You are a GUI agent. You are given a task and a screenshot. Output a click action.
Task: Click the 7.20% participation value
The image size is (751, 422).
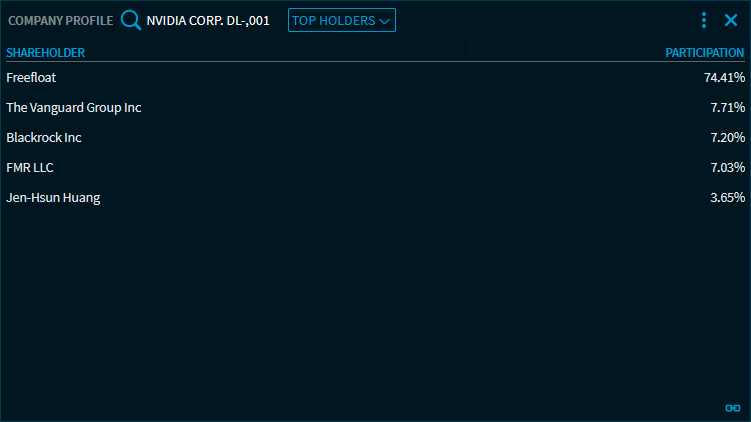click(x=727, y=137)
